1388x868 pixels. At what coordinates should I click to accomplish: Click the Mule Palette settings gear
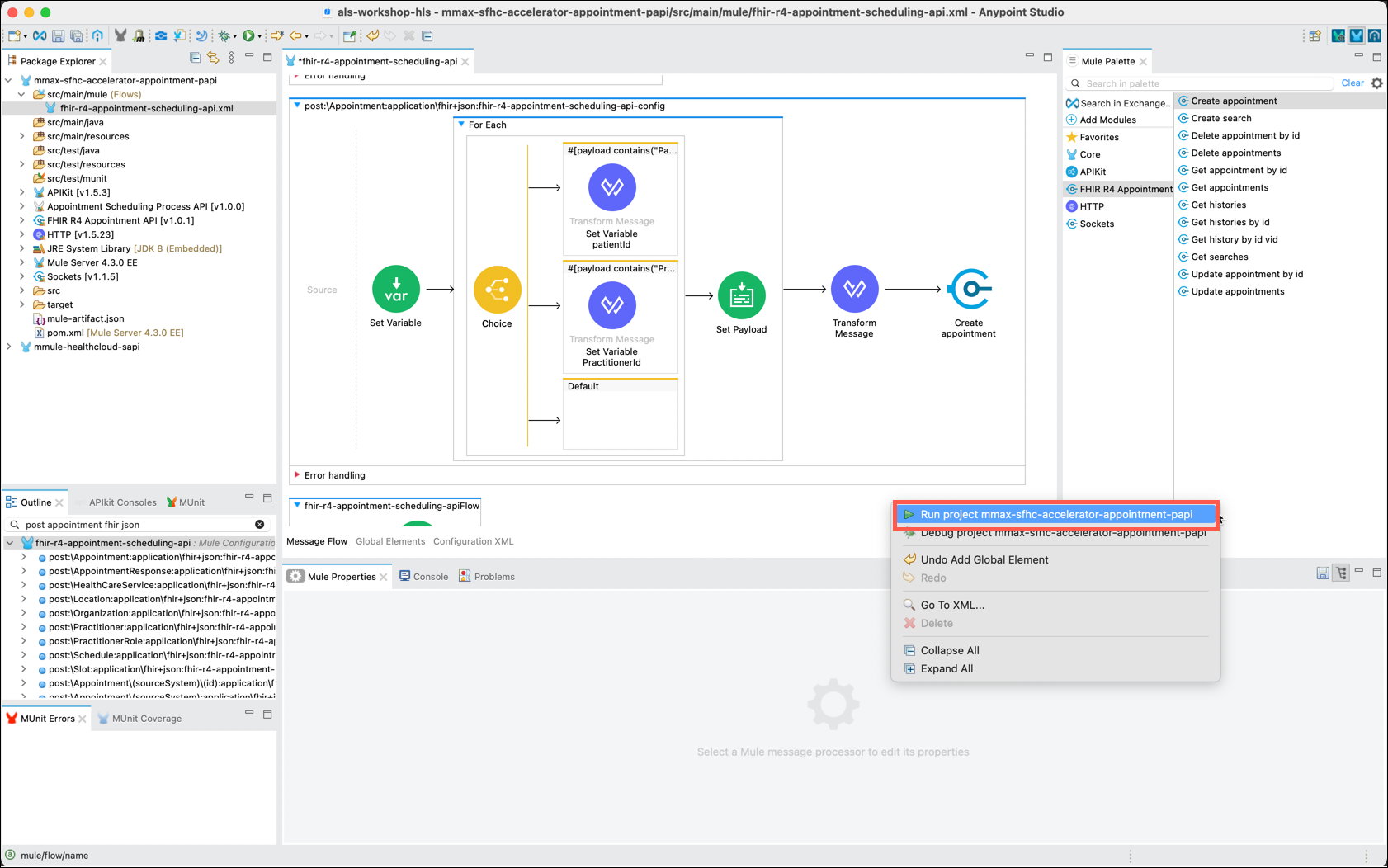click(x=1376, y=83)
